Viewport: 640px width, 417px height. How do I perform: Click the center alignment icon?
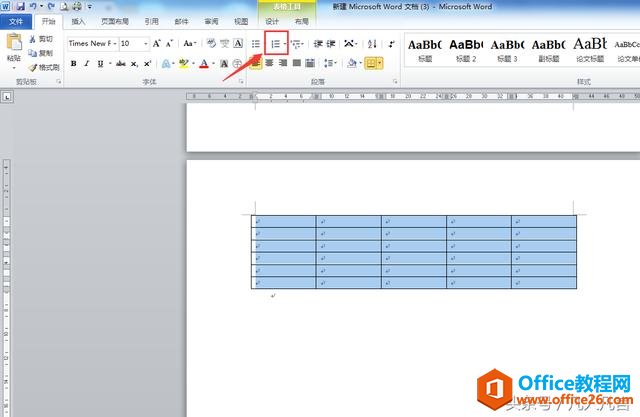click(x=269, y=63)
